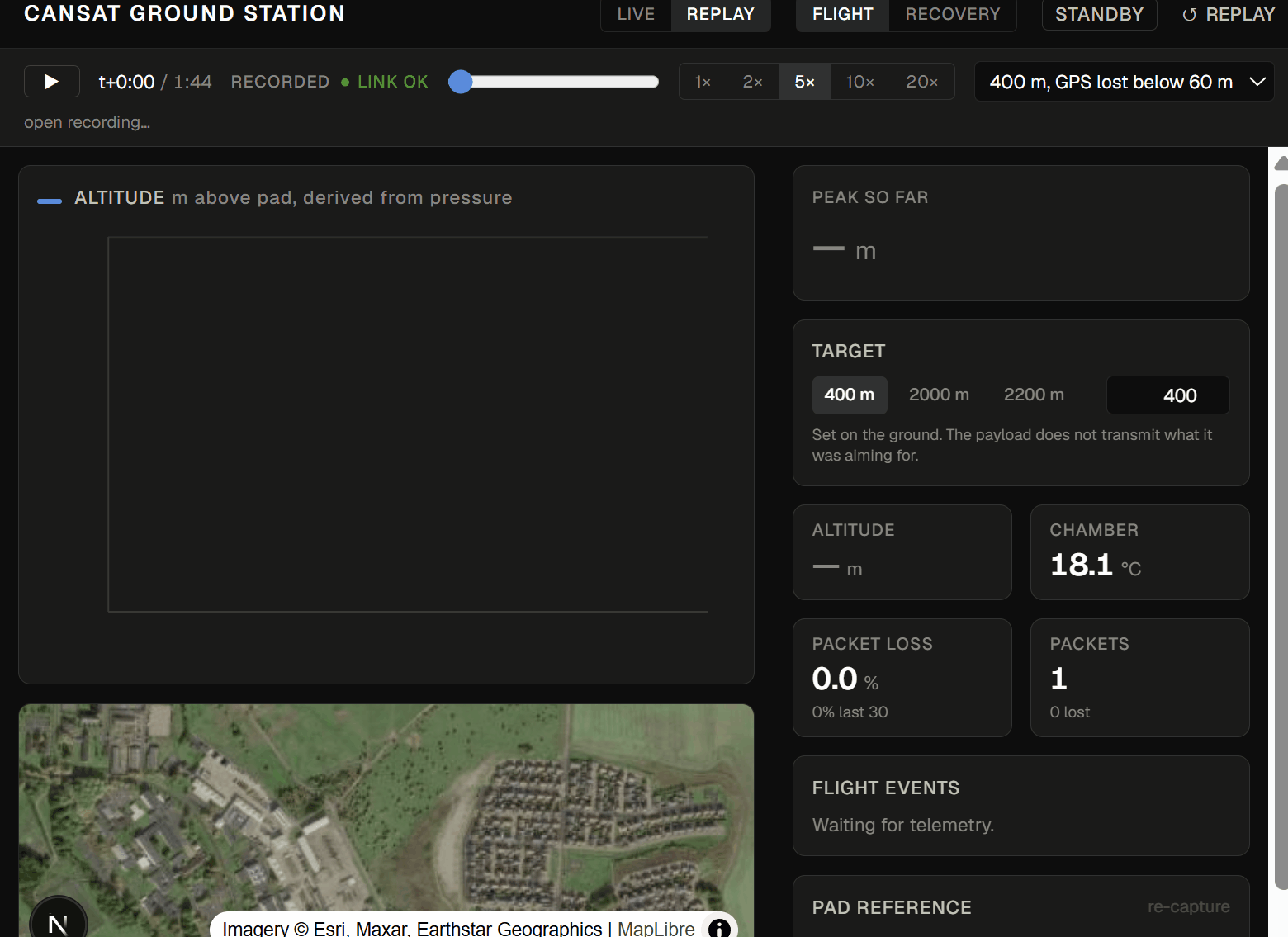This screenshot has height=937, width=1288.
Task: Set playback speed to 10×
Action: click(x=859, y=82)
